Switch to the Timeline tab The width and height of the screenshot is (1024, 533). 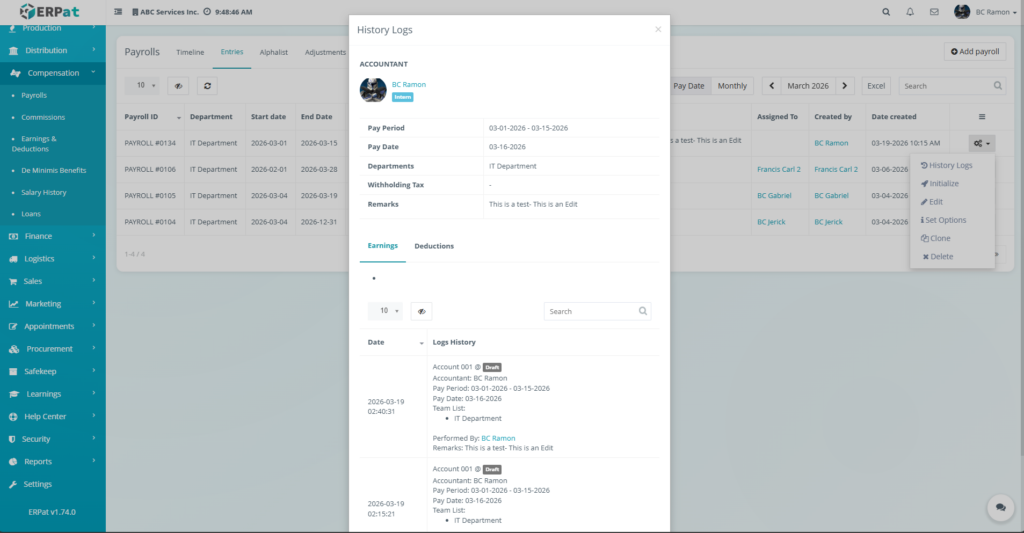click(x=190, y=52)
